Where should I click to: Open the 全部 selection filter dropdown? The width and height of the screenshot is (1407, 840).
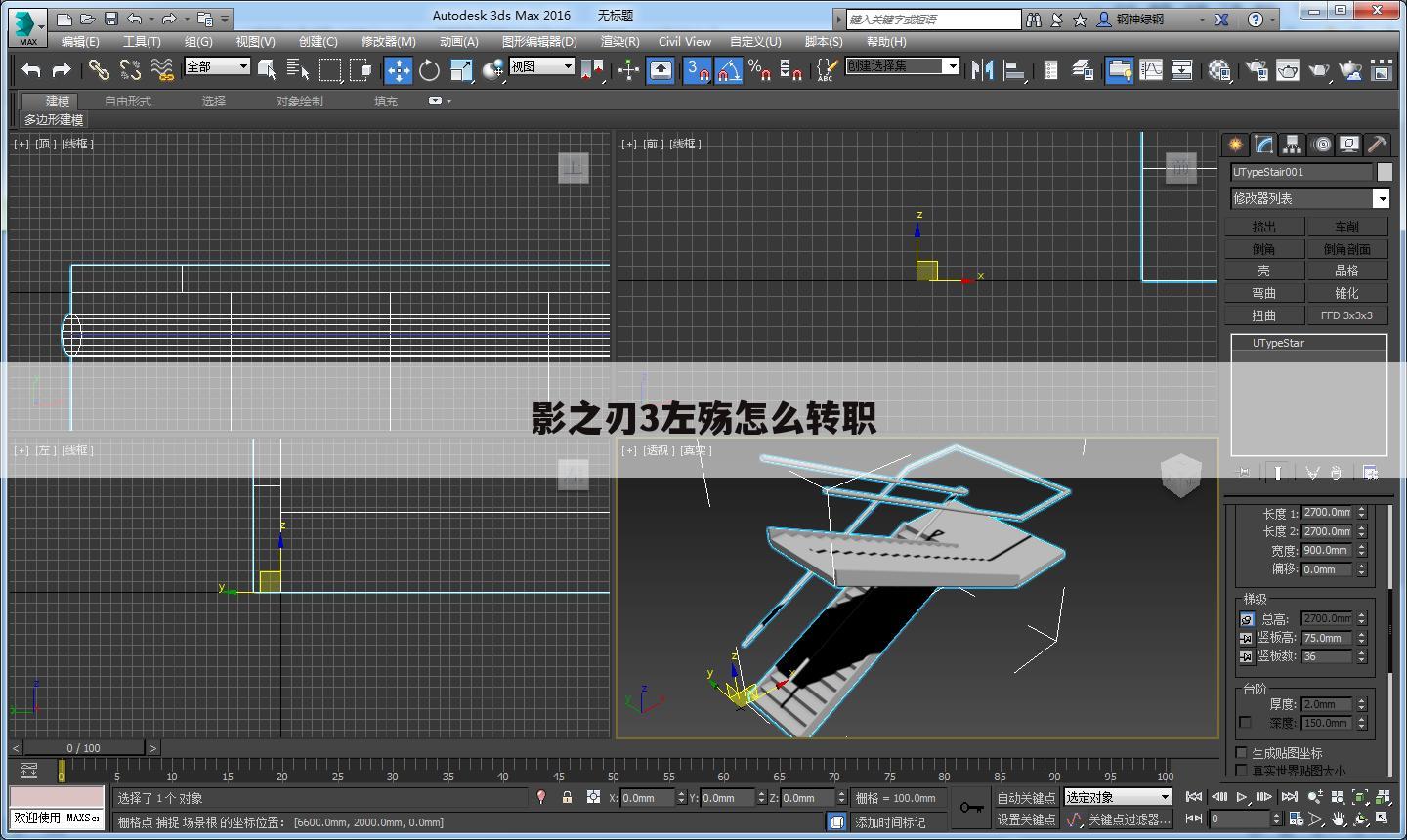point(217,66)
